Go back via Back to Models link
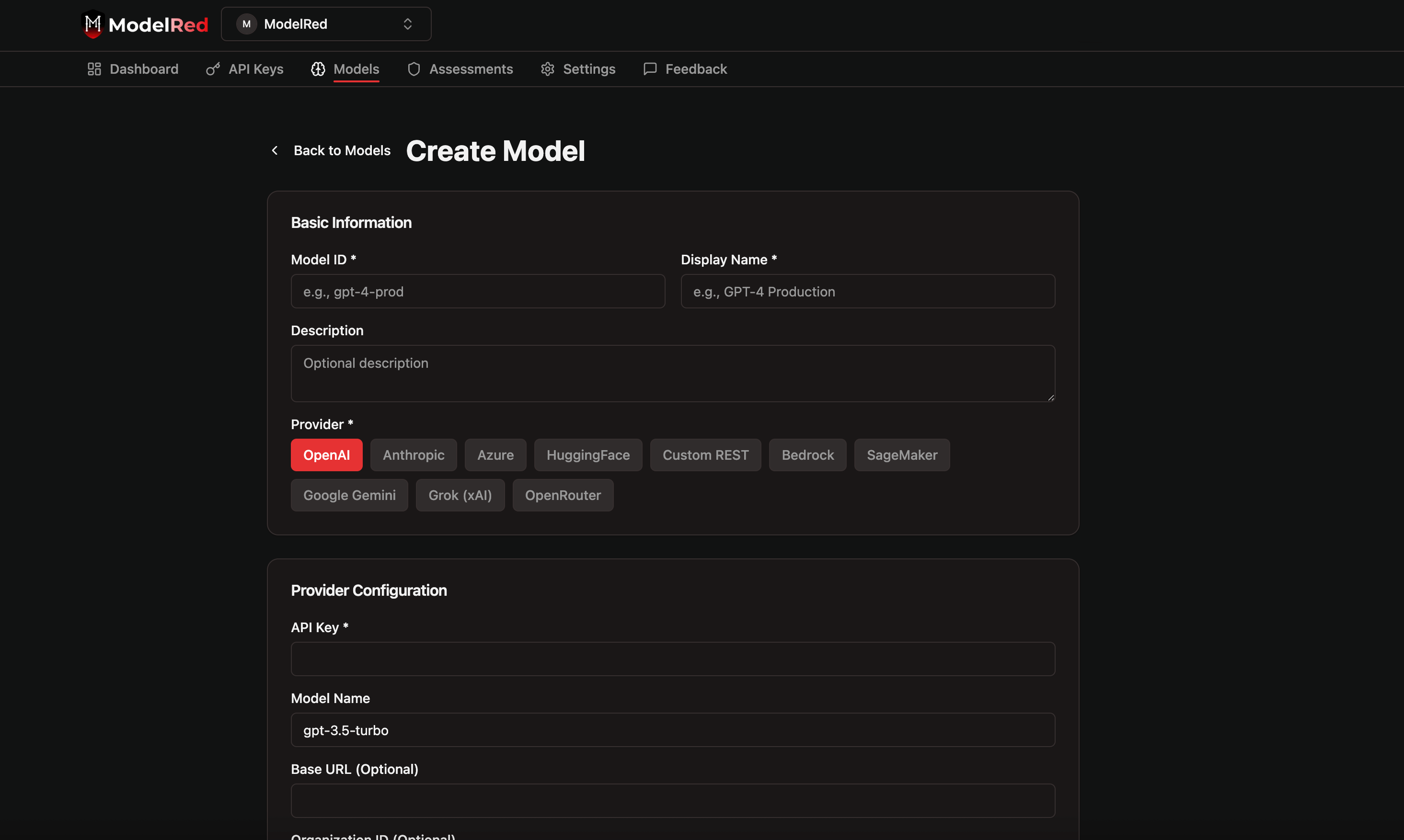The image size is (1404, 840). tap(342, 150)
